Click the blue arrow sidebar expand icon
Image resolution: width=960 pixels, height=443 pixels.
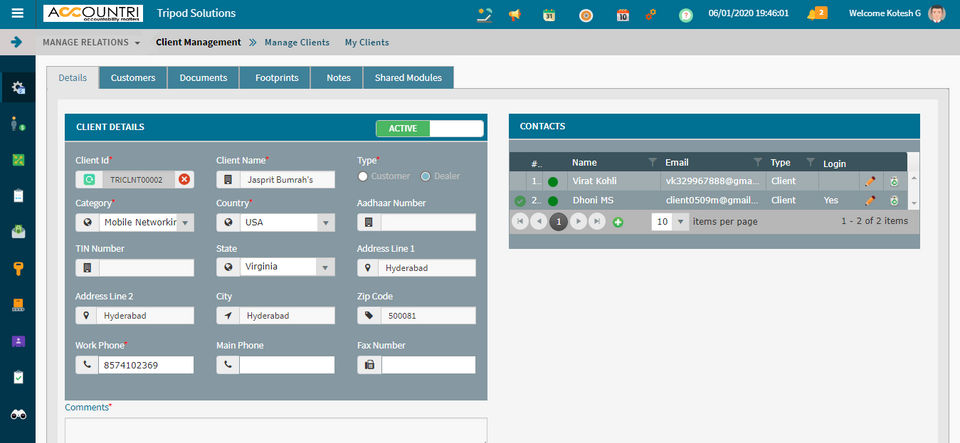point(17,42)
